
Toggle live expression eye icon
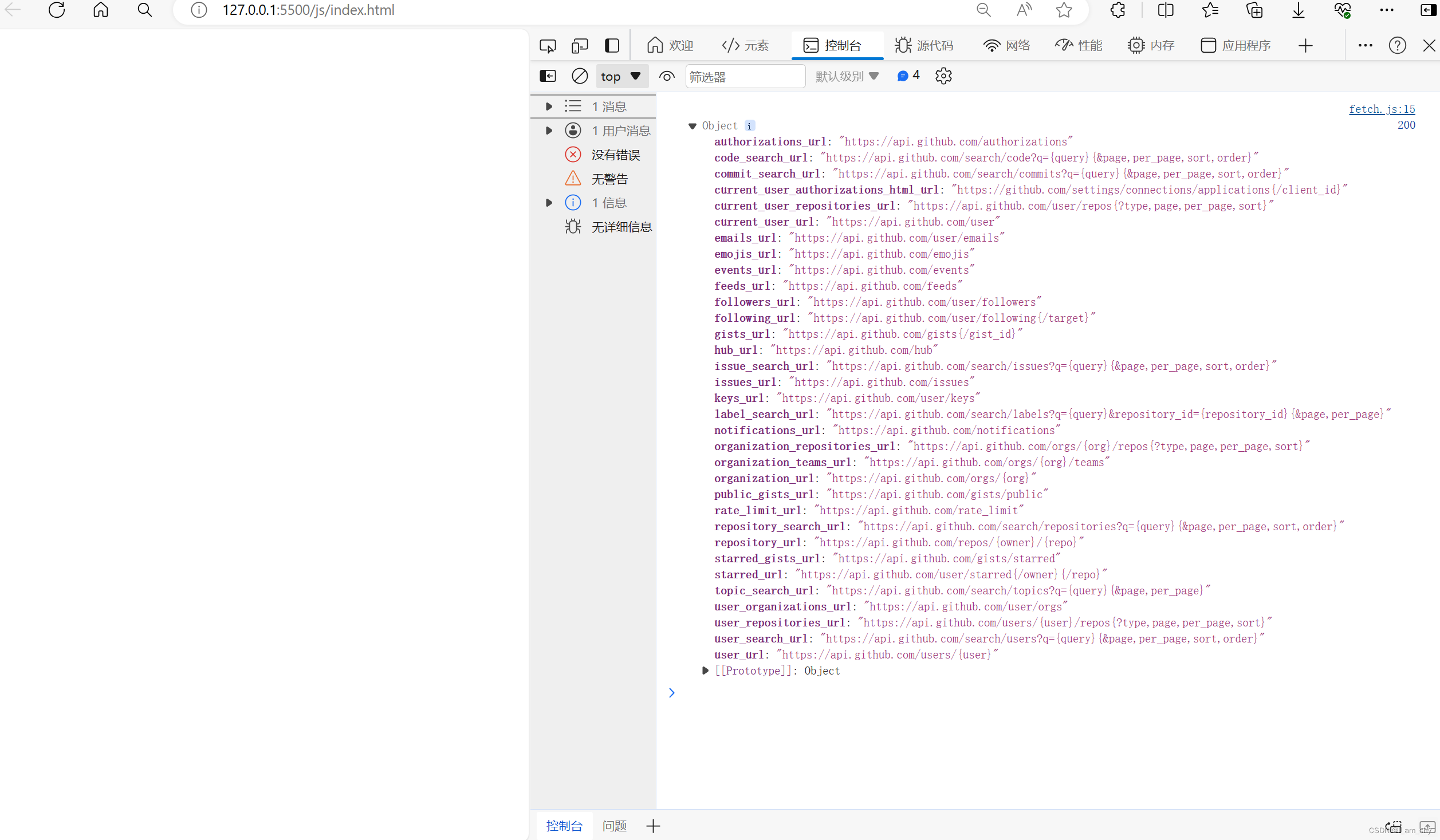[x=667, y=76]
